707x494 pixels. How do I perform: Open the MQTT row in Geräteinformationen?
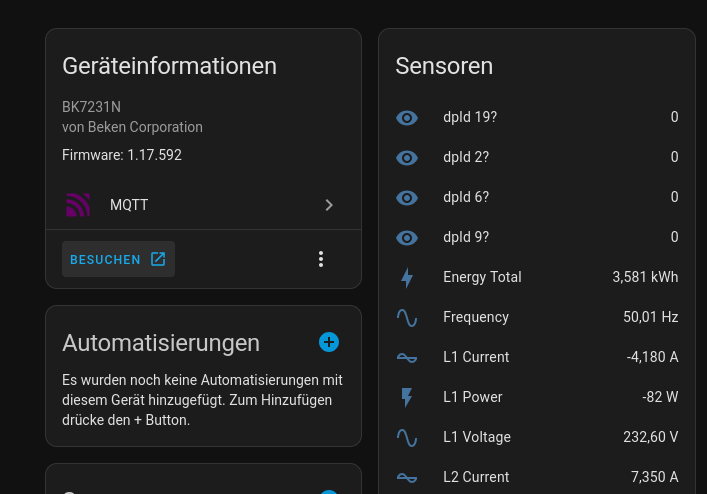click(203, 205)
